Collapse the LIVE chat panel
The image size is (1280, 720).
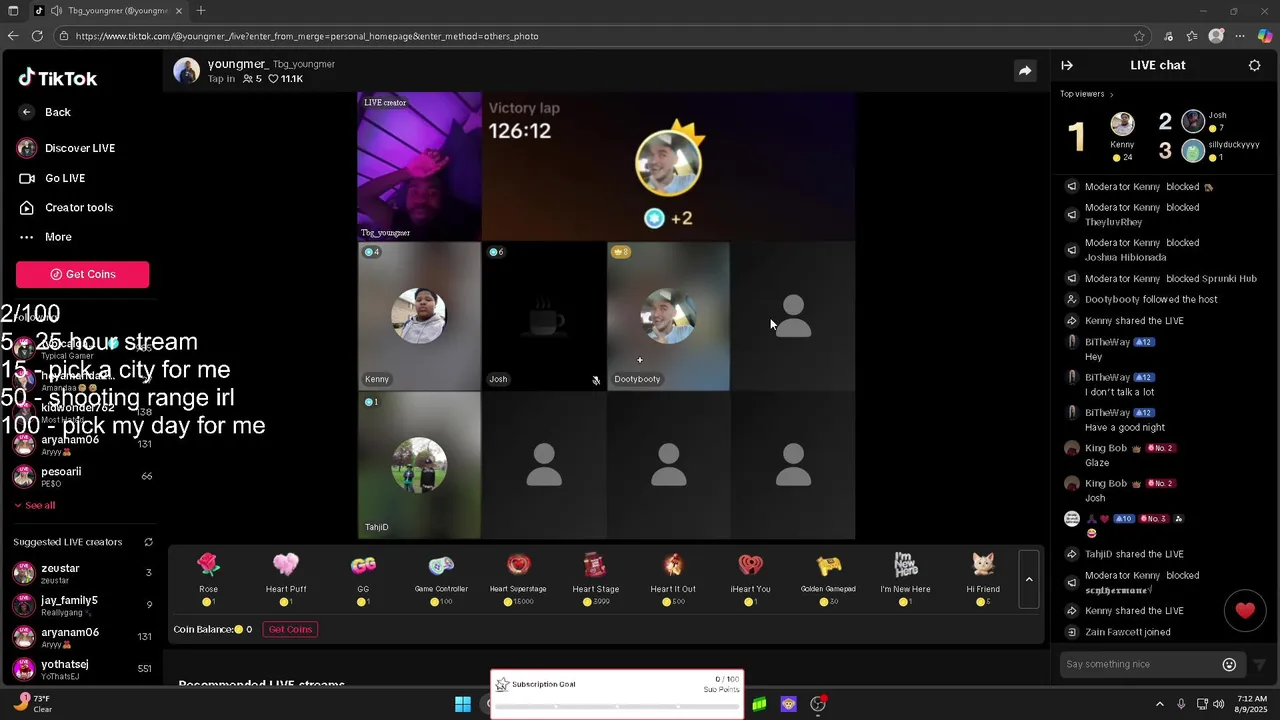pyautogui.click(x=1067, y=65)
